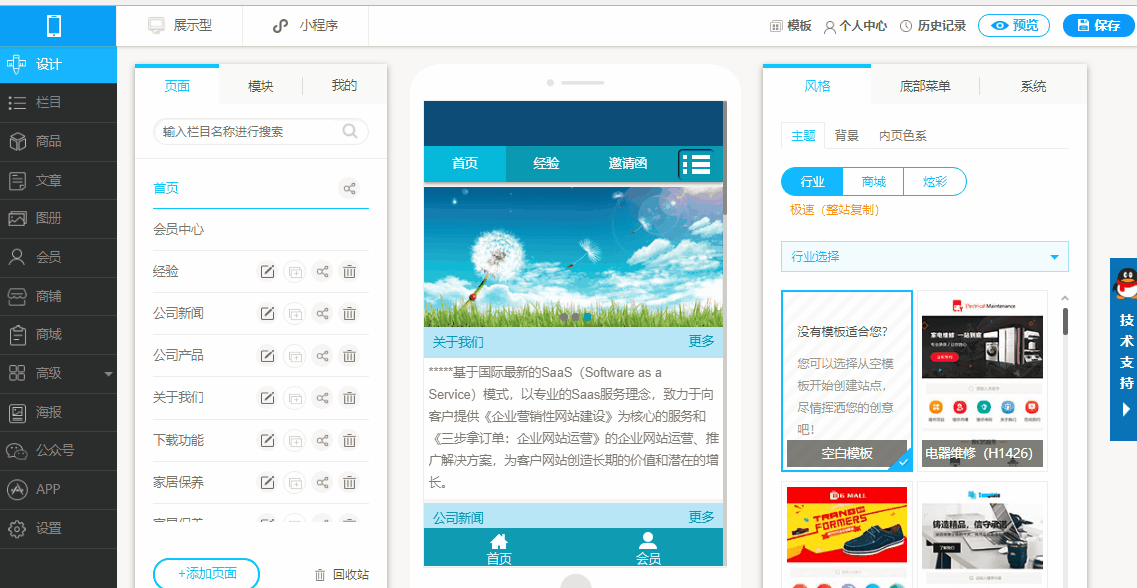
Task: Select the 行业 industry toggle
Action: (x=812, y=182)
